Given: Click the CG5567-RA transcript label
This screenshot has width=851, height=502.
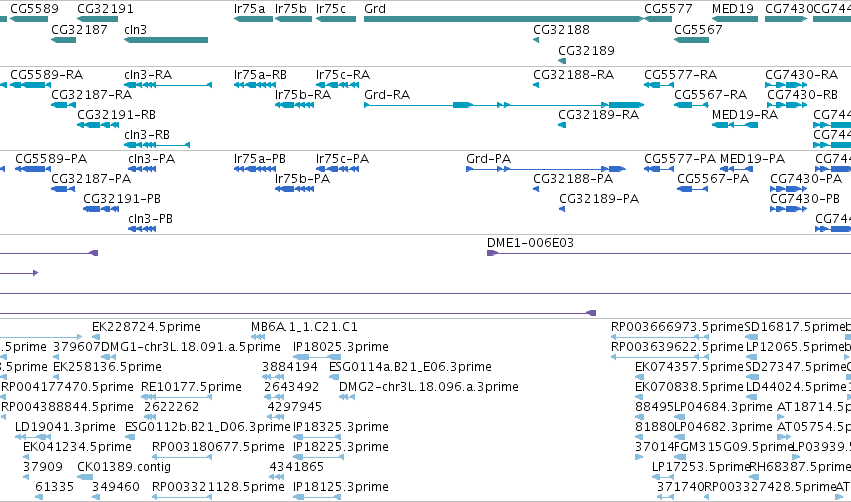Looking at the screenshot, I should [x=710, y=94].
